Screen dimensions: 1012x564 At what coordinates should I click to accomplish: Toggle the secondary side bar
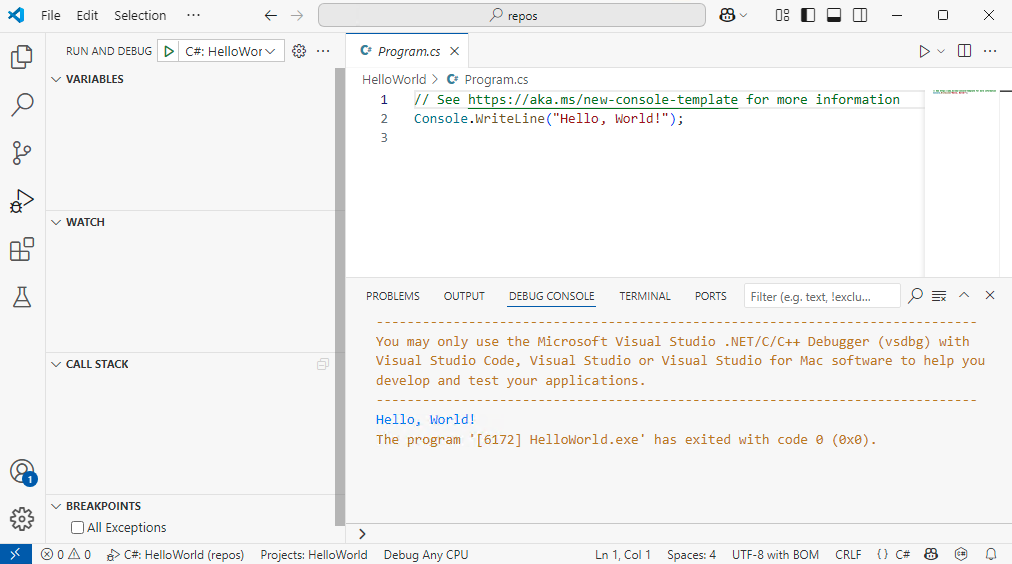860,15
